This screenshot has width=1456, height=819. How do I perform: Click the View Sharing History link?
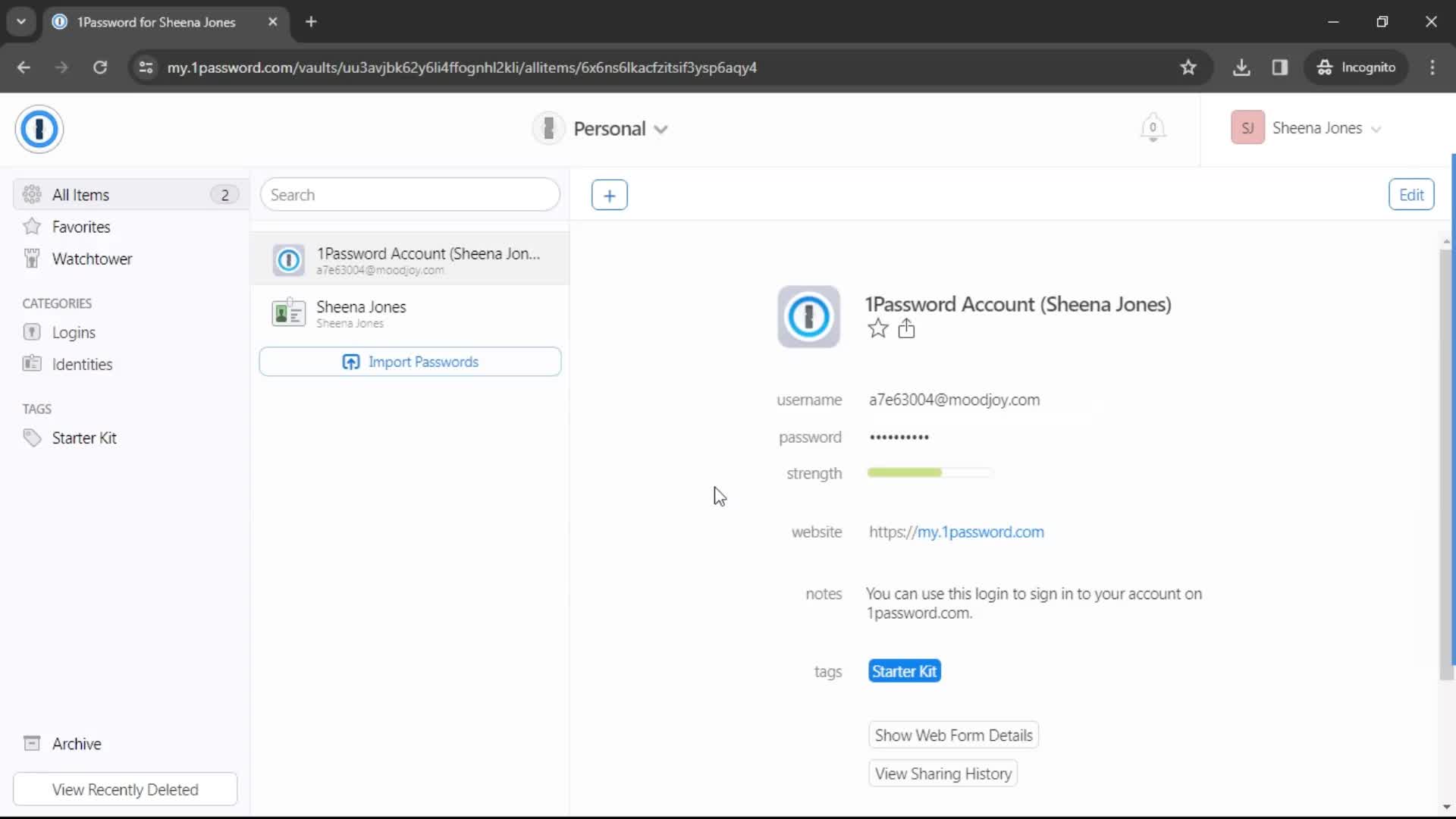point(944,774)
